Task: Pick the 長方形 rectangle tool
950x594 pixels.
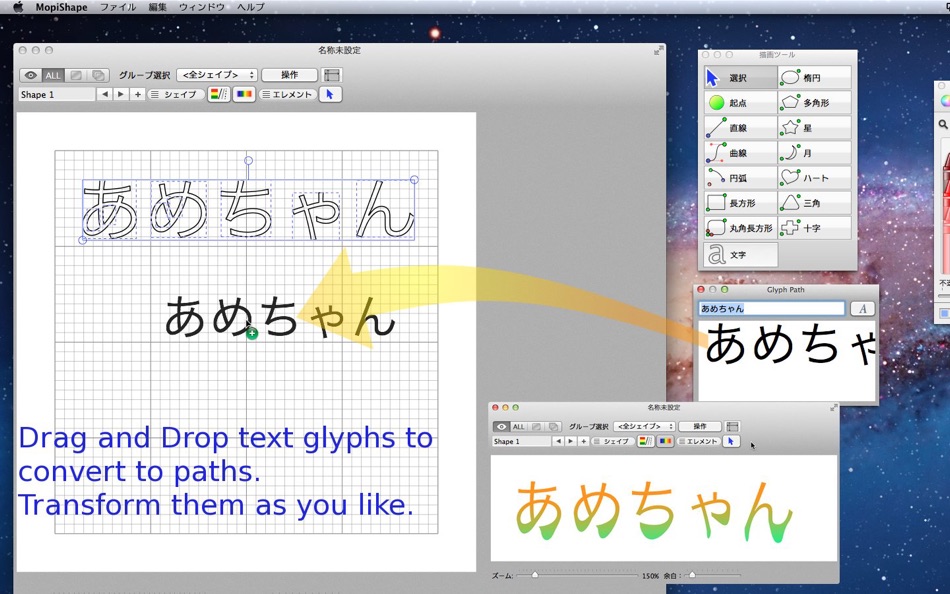Action: [x=740, y=203]
